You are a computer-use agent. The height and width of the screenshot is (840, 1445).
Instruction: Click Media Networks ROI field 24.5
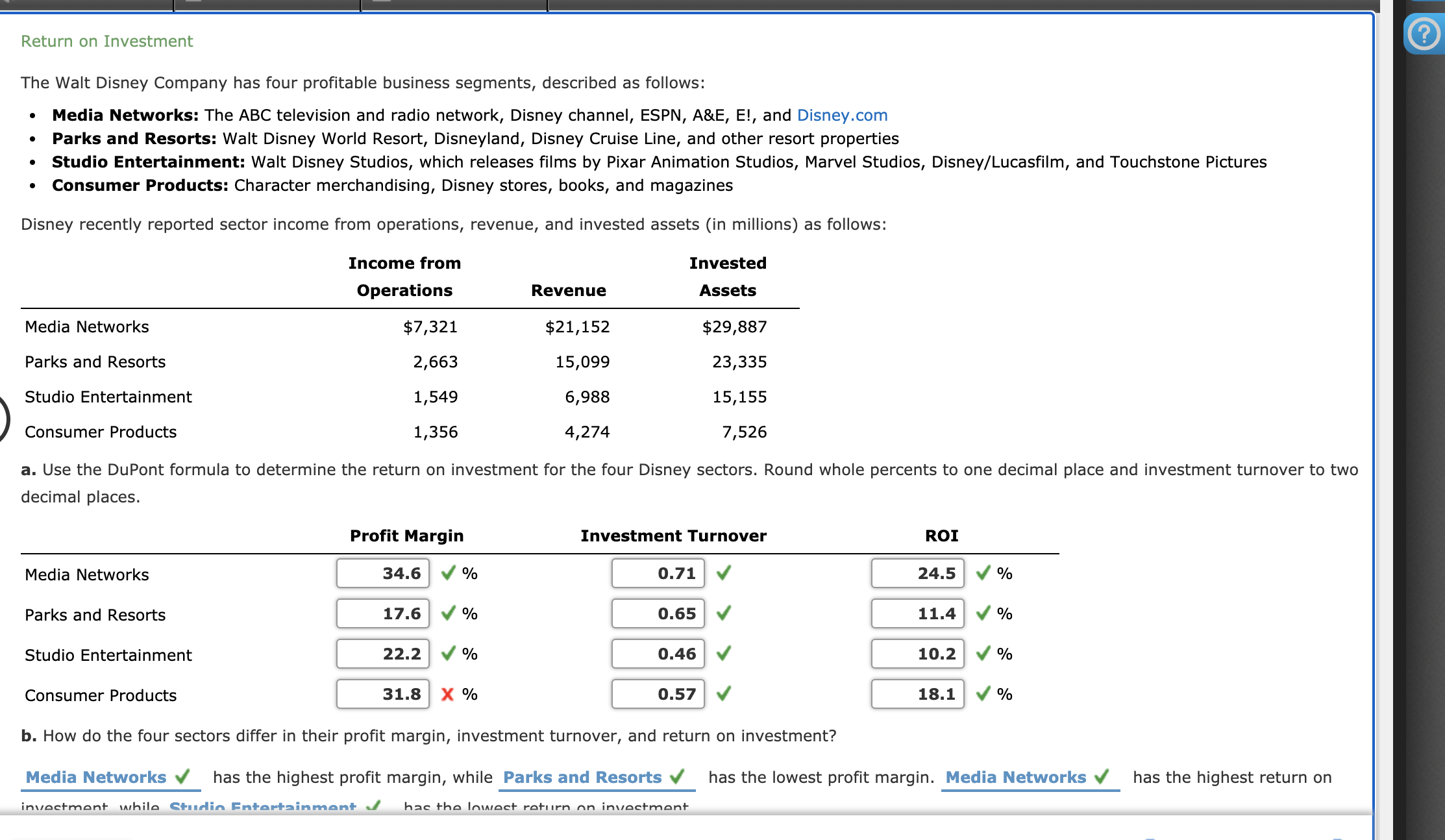point(918,573)
